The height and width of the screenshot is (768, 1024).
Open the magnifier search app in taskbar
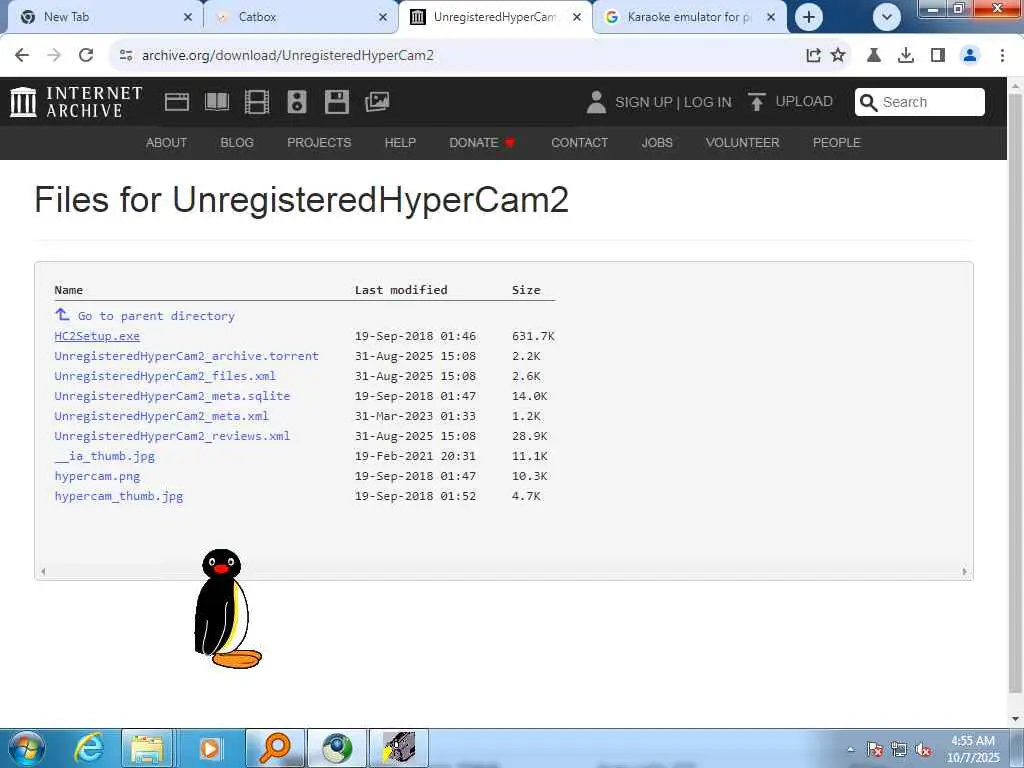[x=274, y=748]
